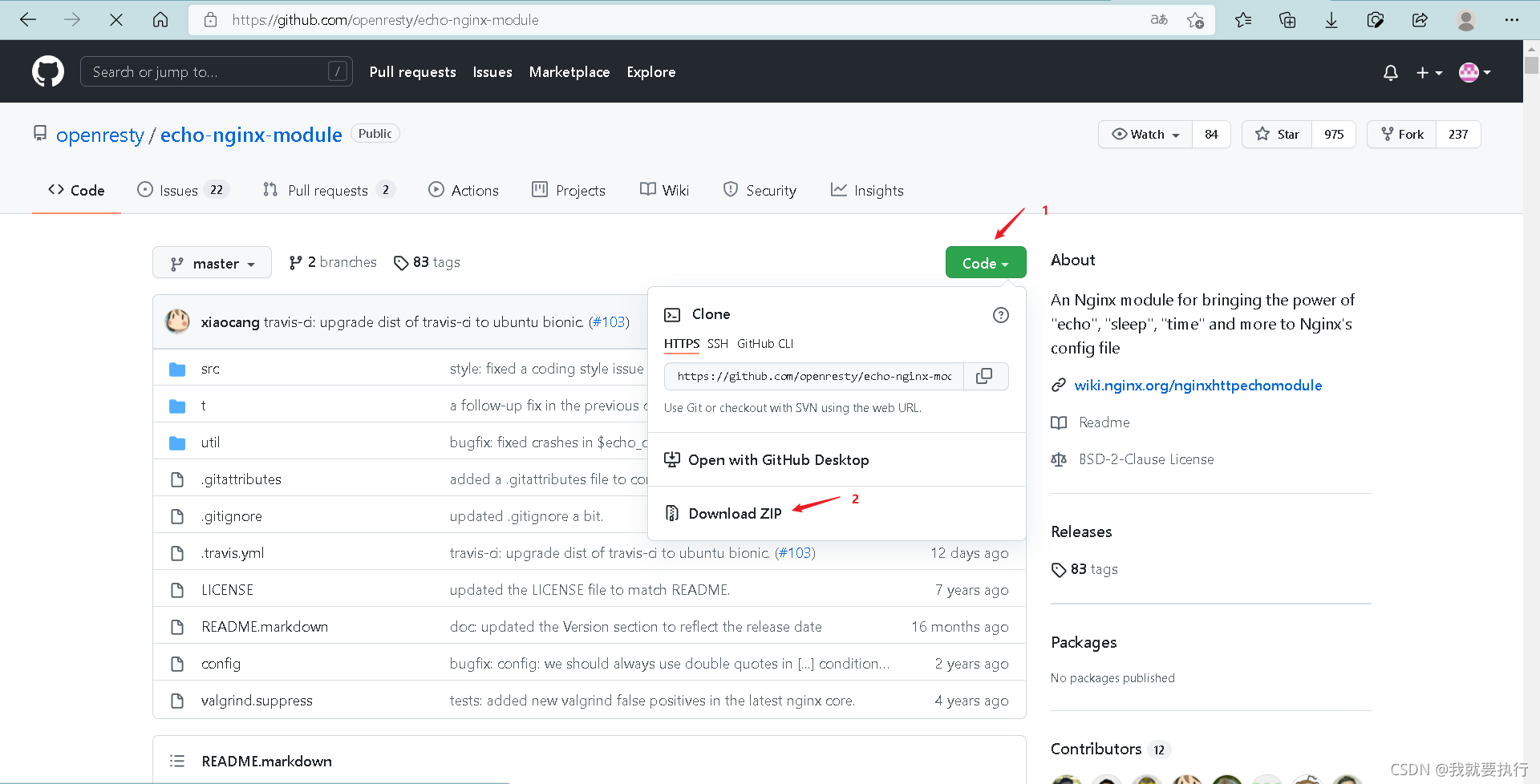
Task: Click the 83 tags icon link under Releases
Action: 1084,569
